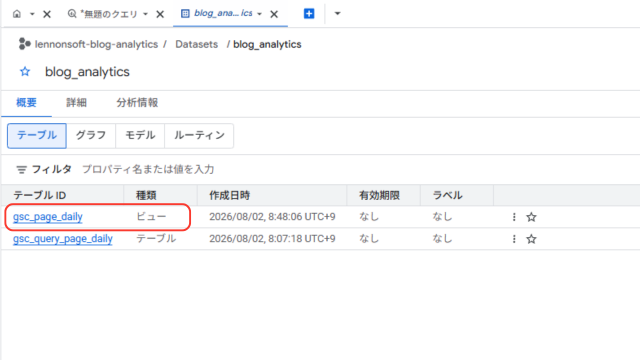The width and height of the screenshot is (640, 360).
Task: Go to lennonsoft-blog-analytics breadcrumb
Action: point(96,44)
